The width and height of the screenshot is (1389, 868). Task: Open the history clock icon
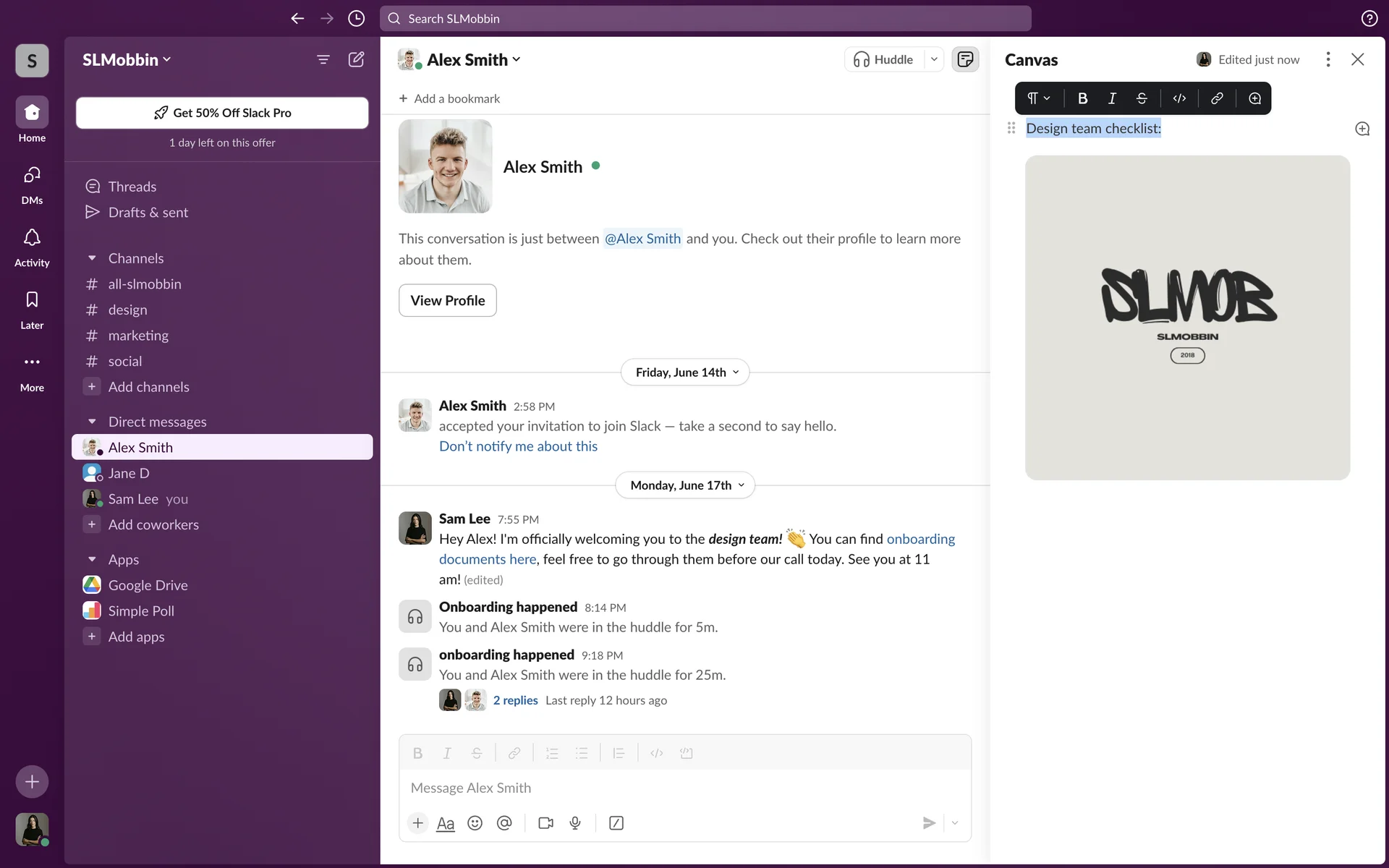pyautogui.click(x=356, y=19)
